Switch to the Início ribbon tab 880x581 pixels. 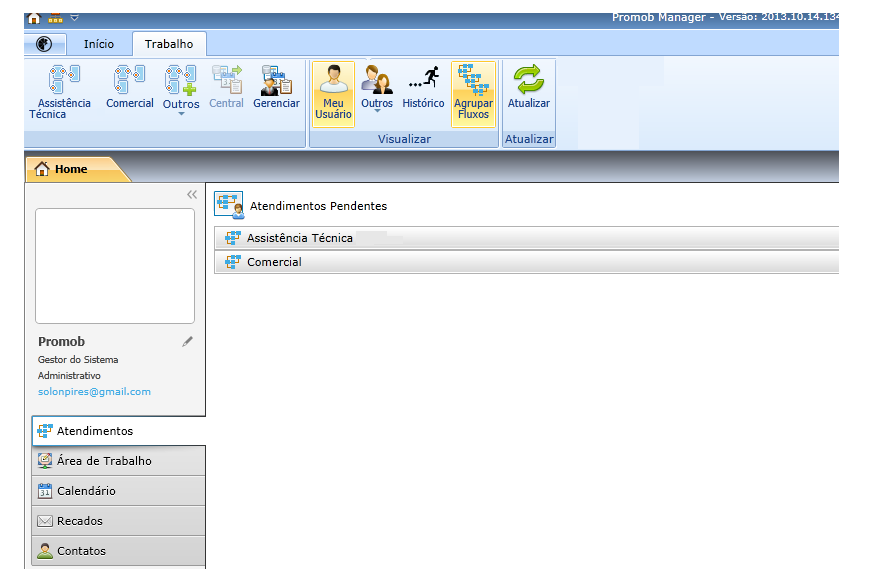pyautogui.click(x=99, y=44)
